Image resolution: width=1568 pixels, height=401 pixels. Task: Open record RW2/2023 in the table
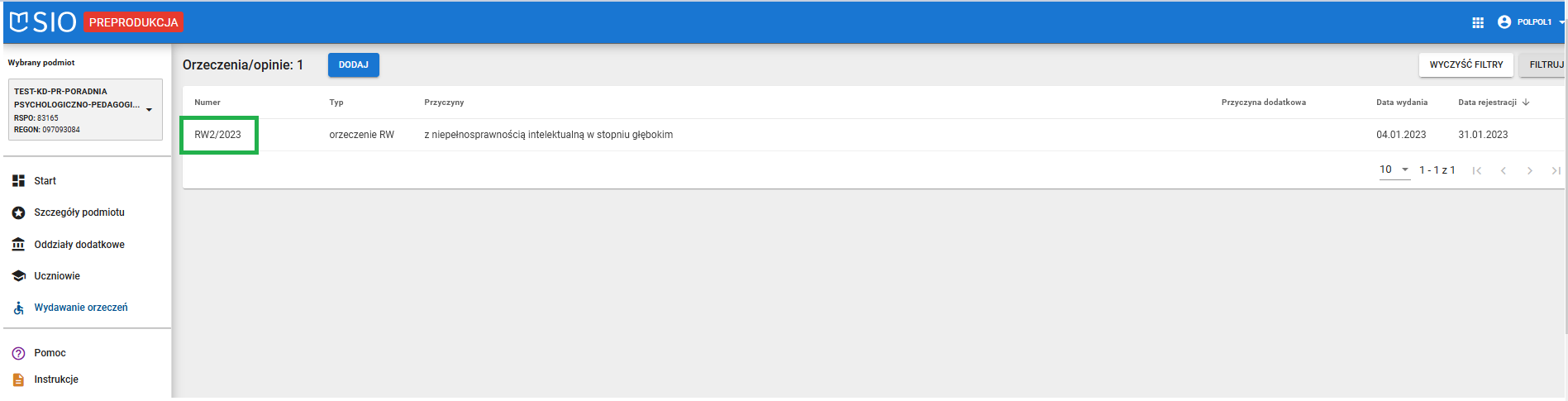[x=218, y=135]
